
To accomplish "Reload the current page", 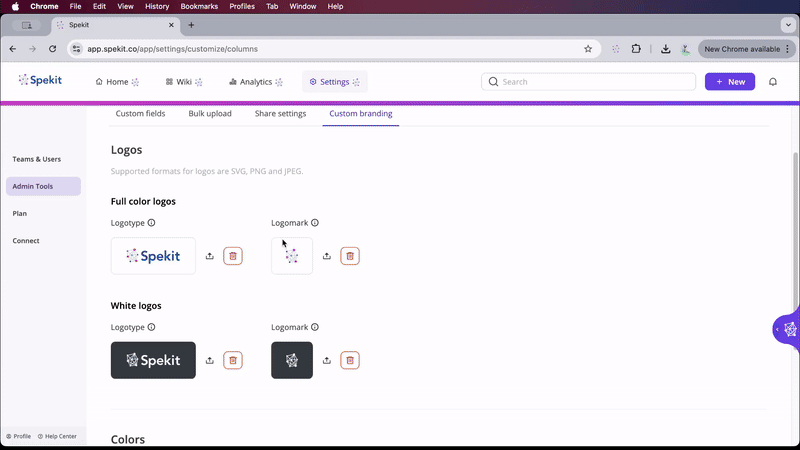I will click(53, 49).
